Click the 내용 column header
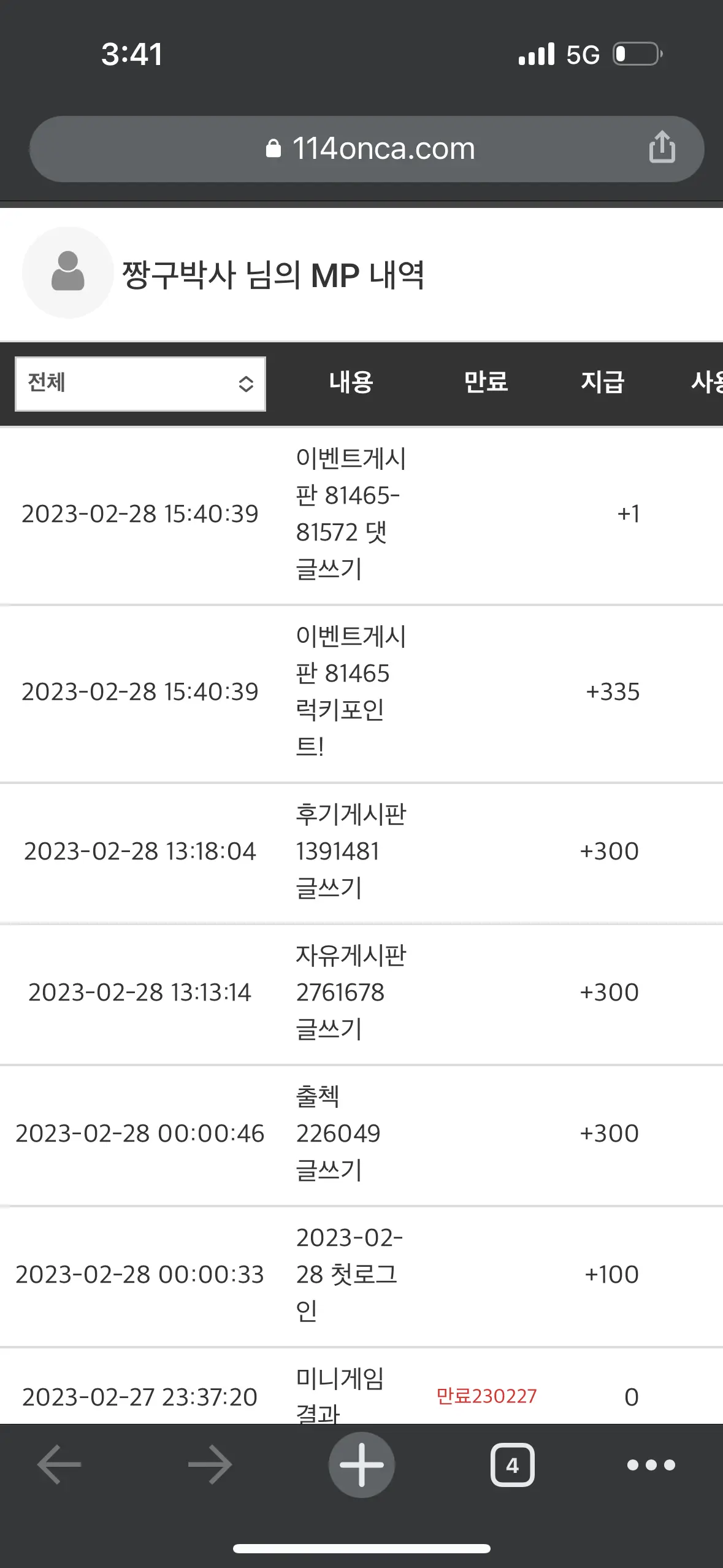This screenshot has width=723, height=1568. [x=351, y=382]
